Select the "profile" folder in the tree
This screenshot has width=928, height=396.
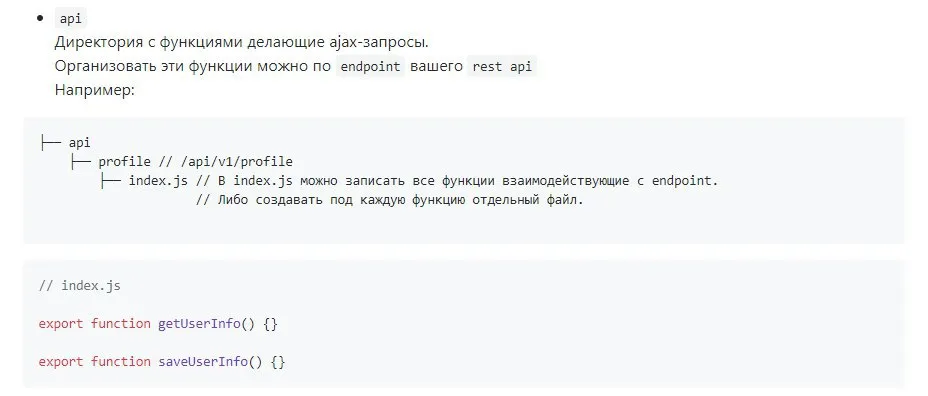pyautogui.click(x=124, y=162)
